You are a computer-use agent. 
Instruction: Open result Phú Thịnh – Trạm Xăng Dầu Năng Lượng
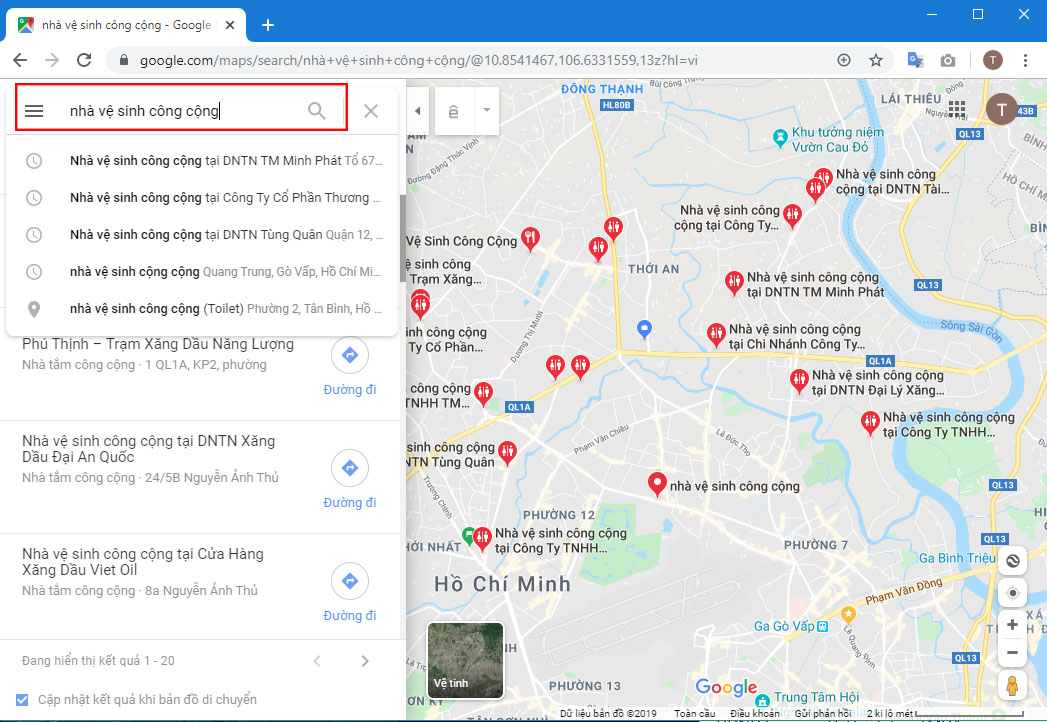(x=158, y=344)
